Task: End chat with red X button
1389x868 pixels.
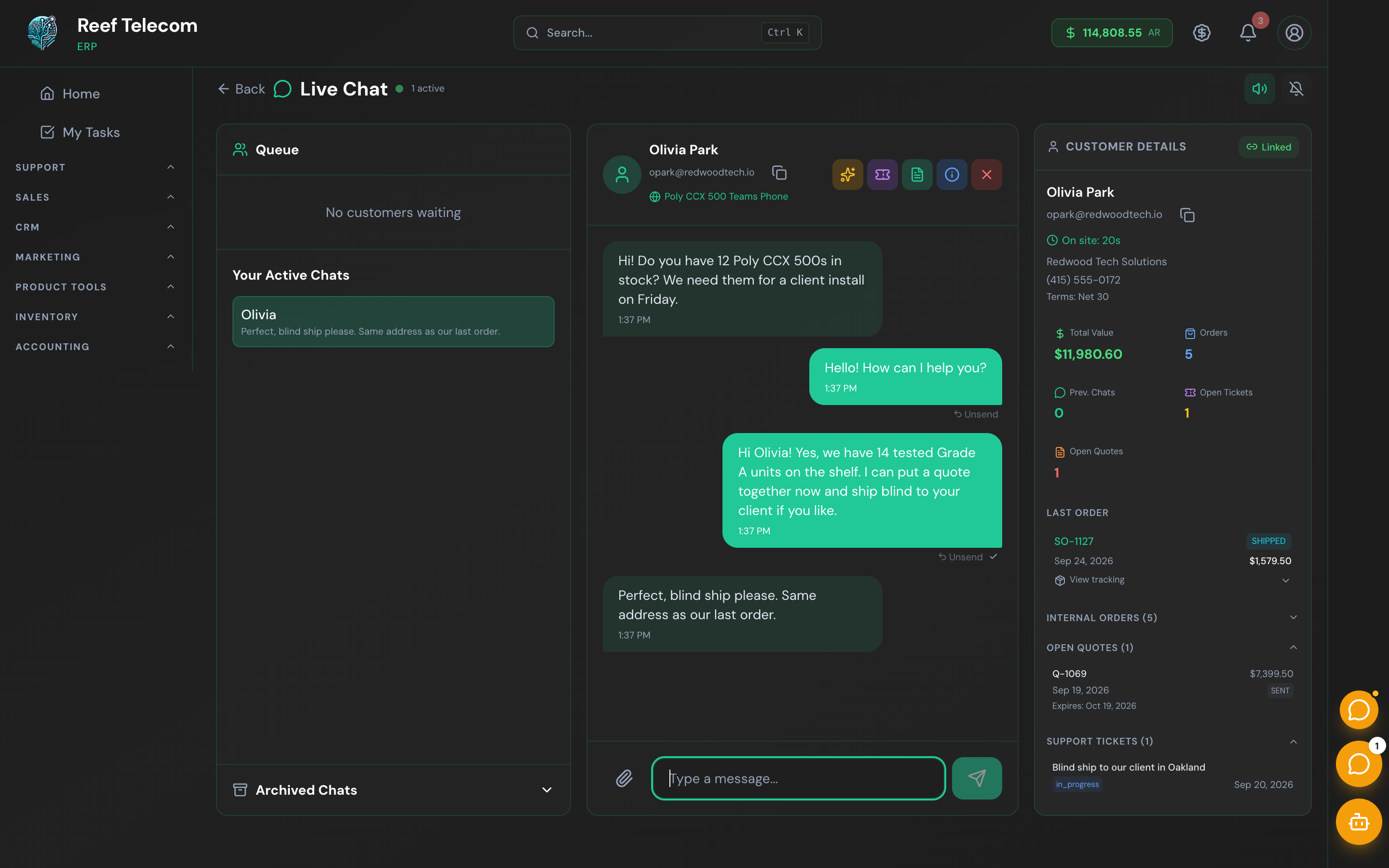Action: pos(986,175)
